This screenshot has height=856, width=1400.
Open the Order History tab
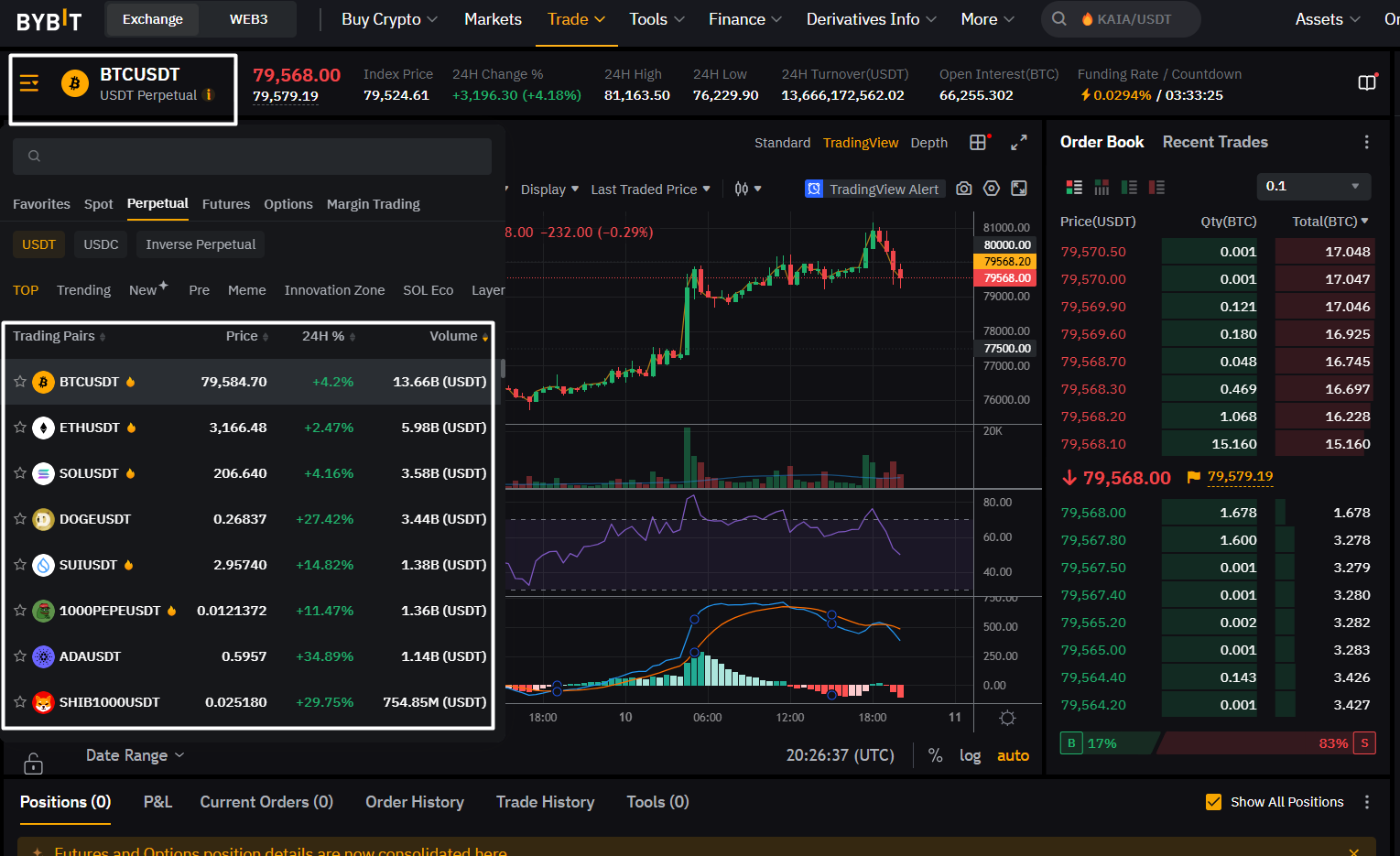415,802
